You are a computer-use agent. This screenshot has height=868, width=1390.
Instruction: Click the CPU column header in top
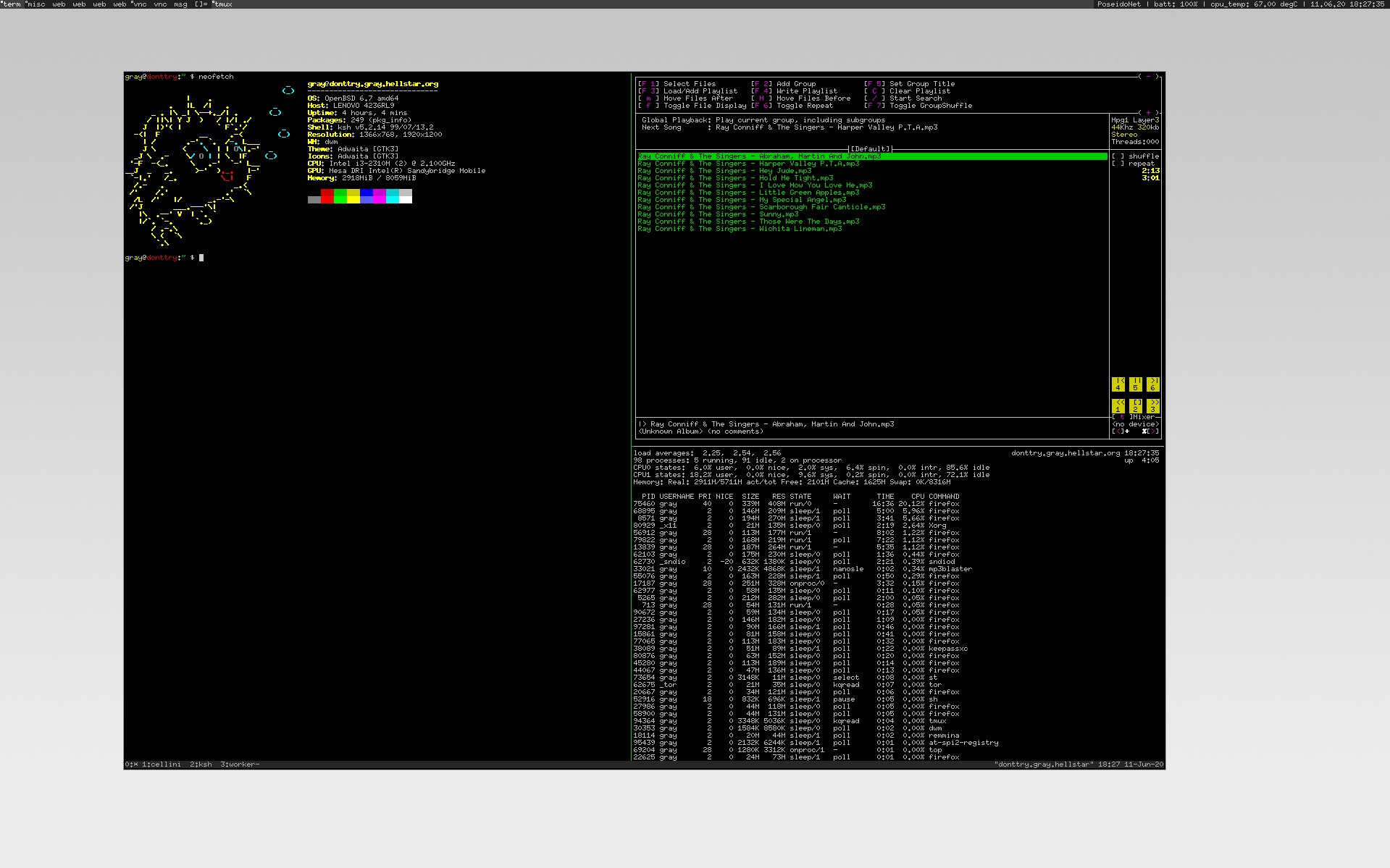918,497
